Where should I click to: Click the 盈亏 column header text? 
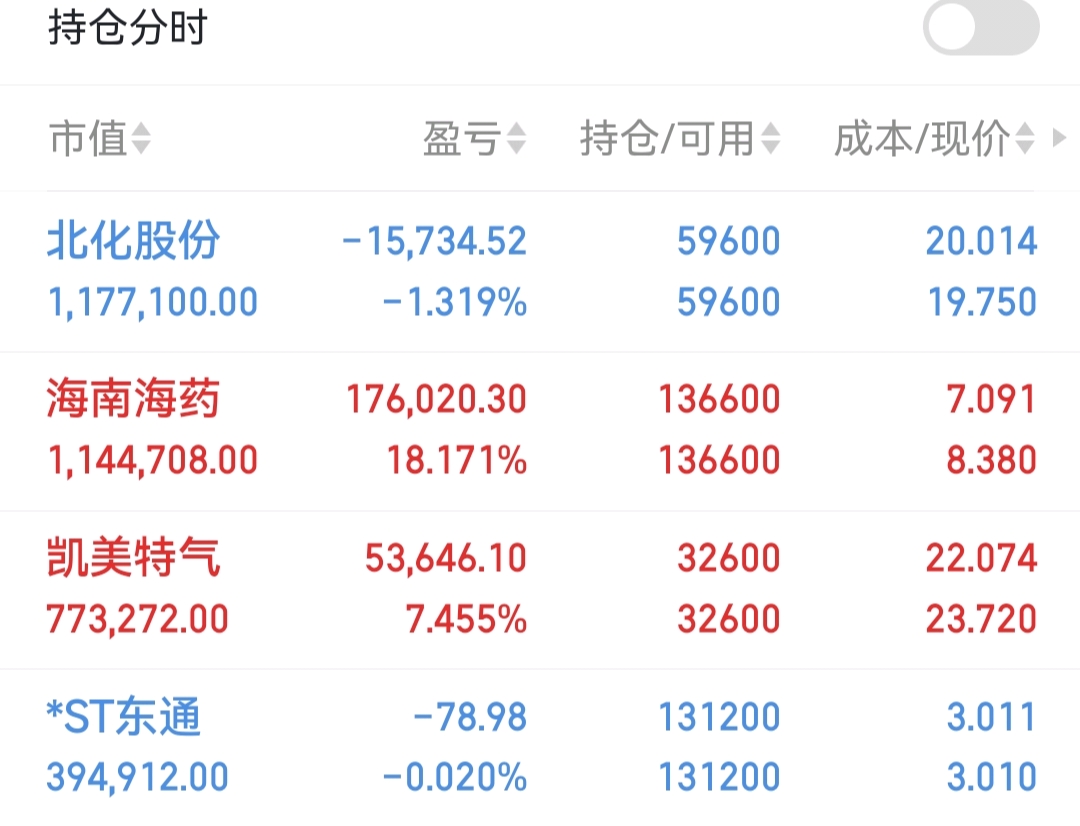point(462,138)
